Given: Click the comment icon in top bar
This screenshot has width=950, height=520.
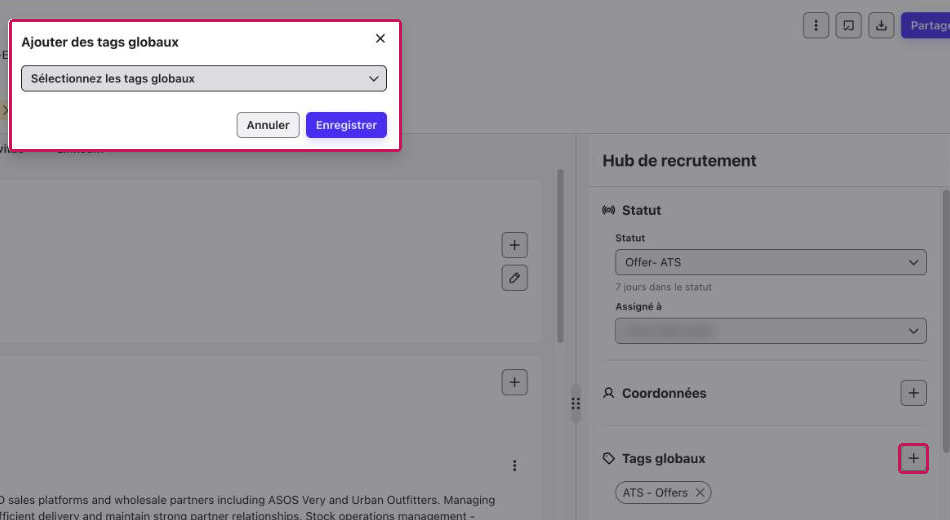Looking at the screenshot, I should tap(848, 25).
